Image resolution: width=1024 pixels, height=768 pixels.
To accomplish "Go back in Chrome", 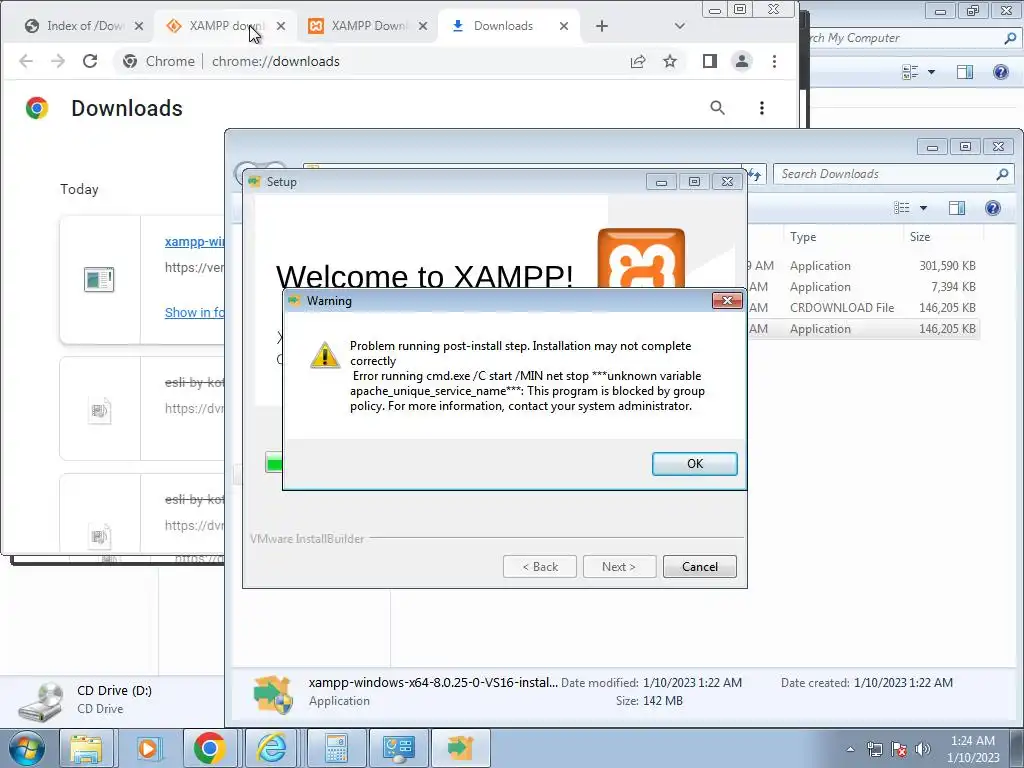I will pos(26,61).
